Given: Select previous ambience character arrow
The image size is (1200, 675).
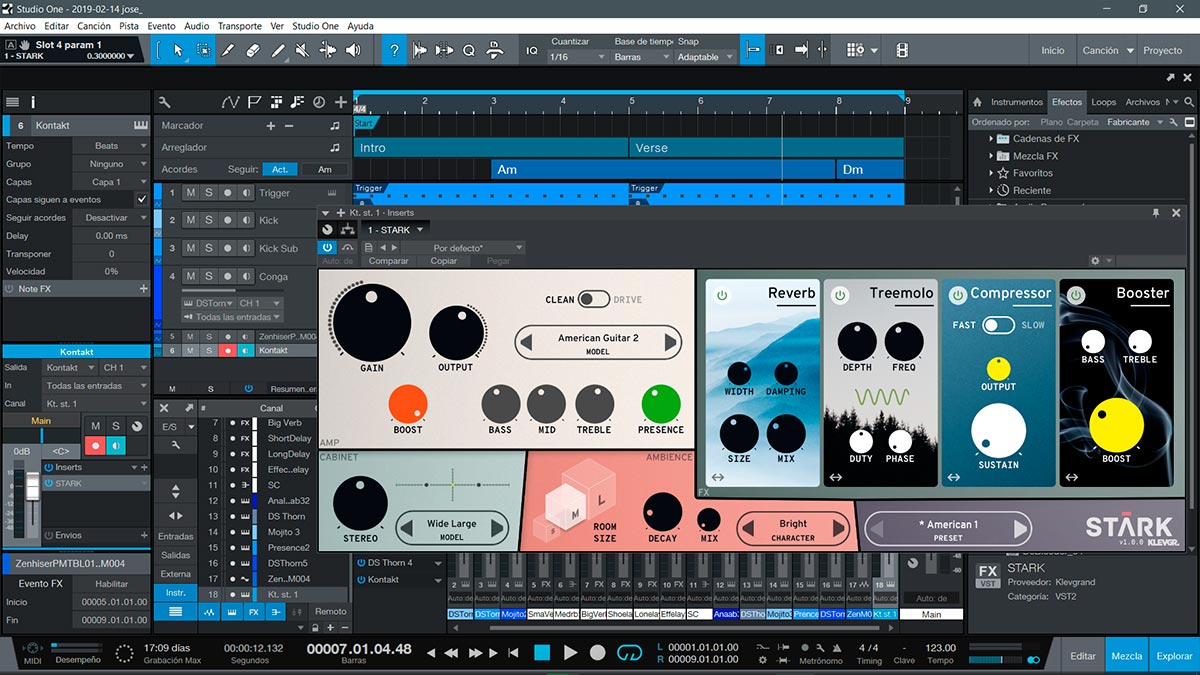Looking at the screenshot, I should 748,529.
